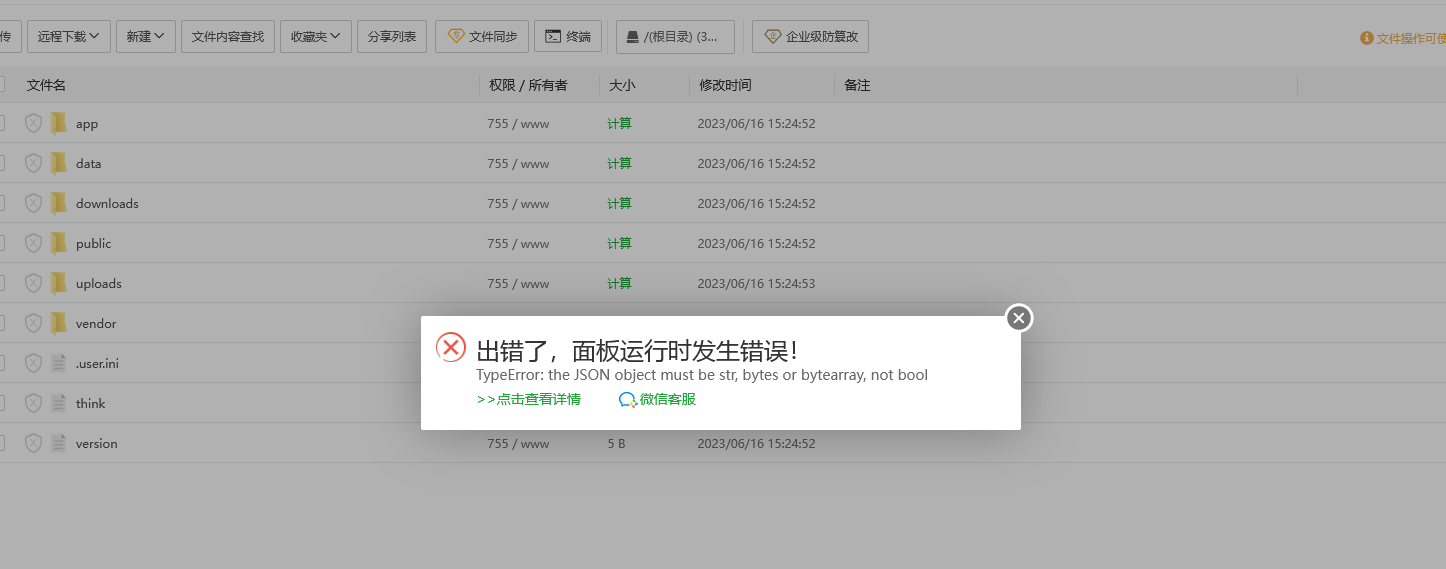
Task: Click the shield icon beside think file
Action: click(33, 403)
